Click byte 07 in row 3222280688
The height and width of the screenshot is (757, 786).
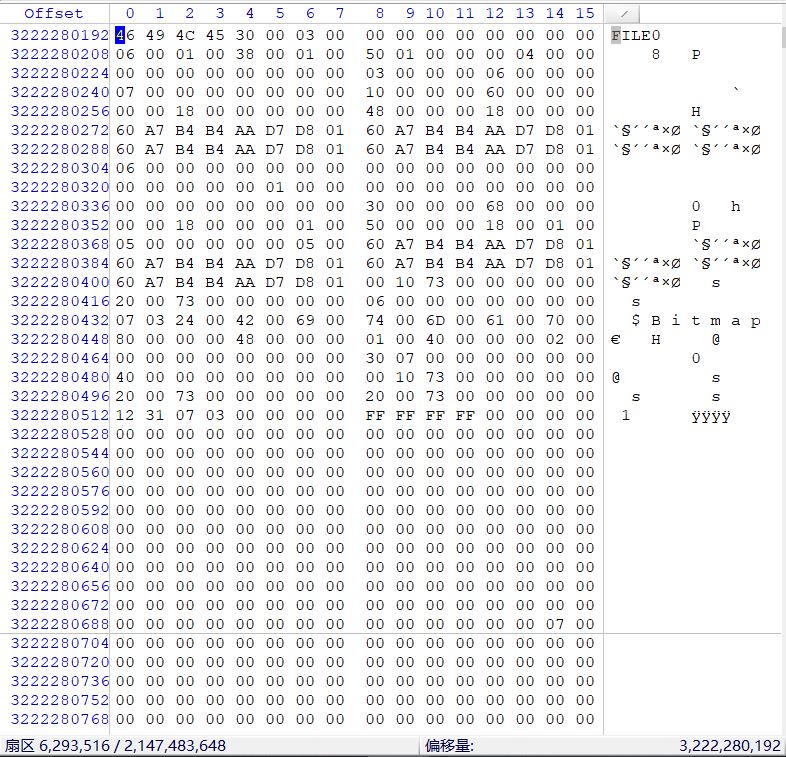[555, 625]
